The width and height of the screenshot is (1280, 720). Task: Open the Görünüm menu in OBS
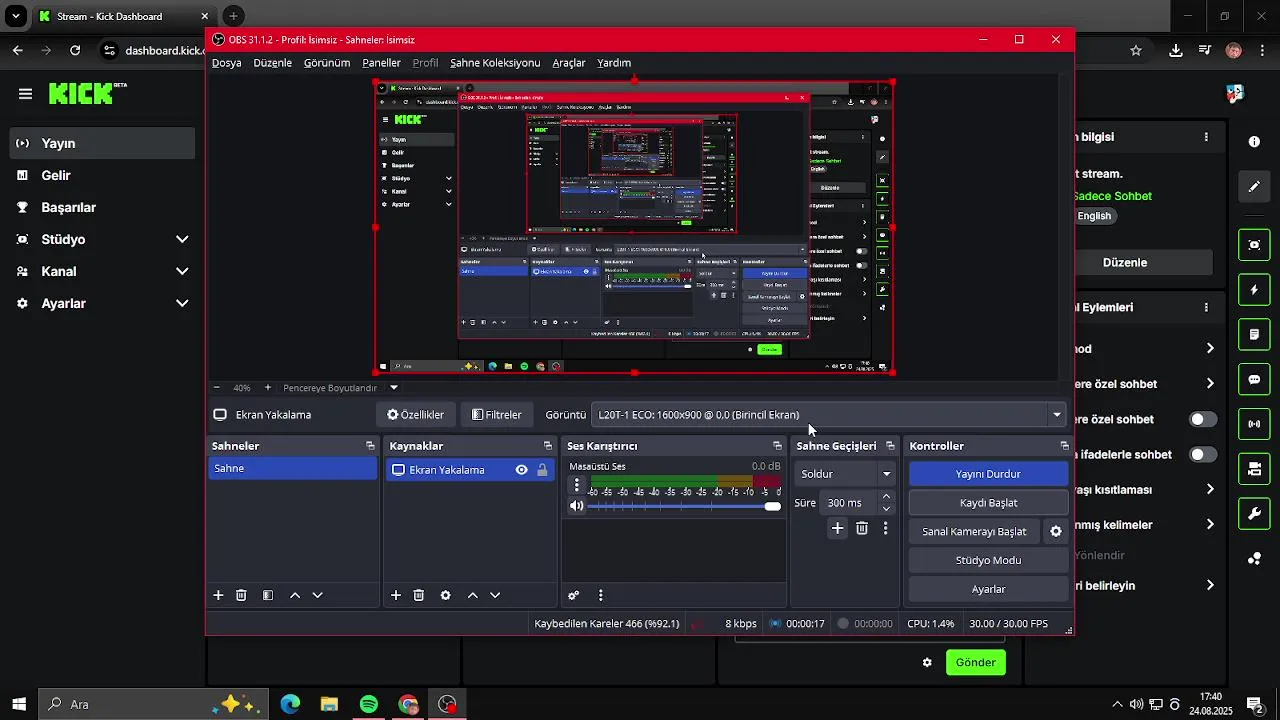[x=327, y=63]
